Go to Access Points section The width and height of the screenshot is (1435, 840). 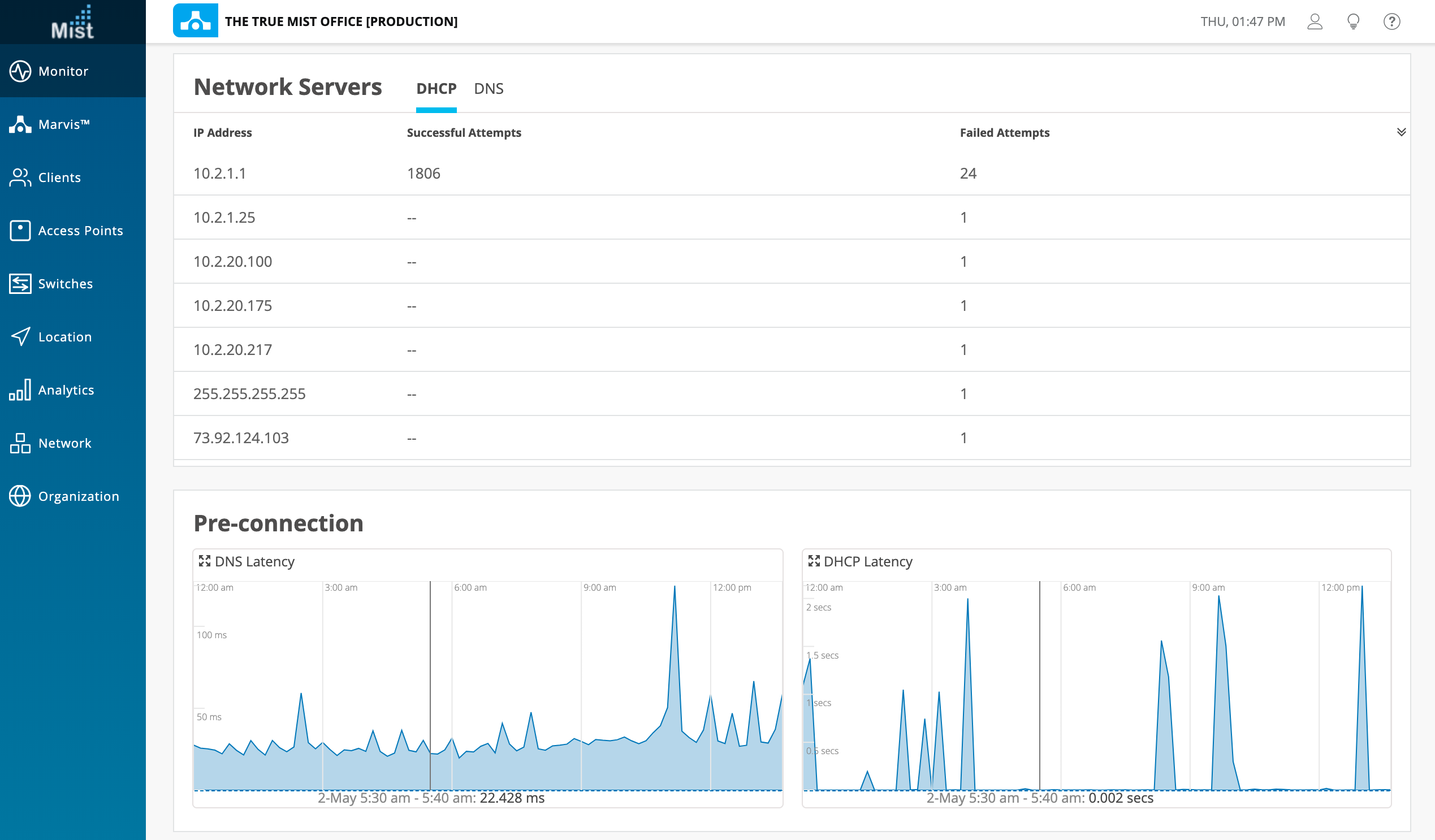[x=80, y=231]
